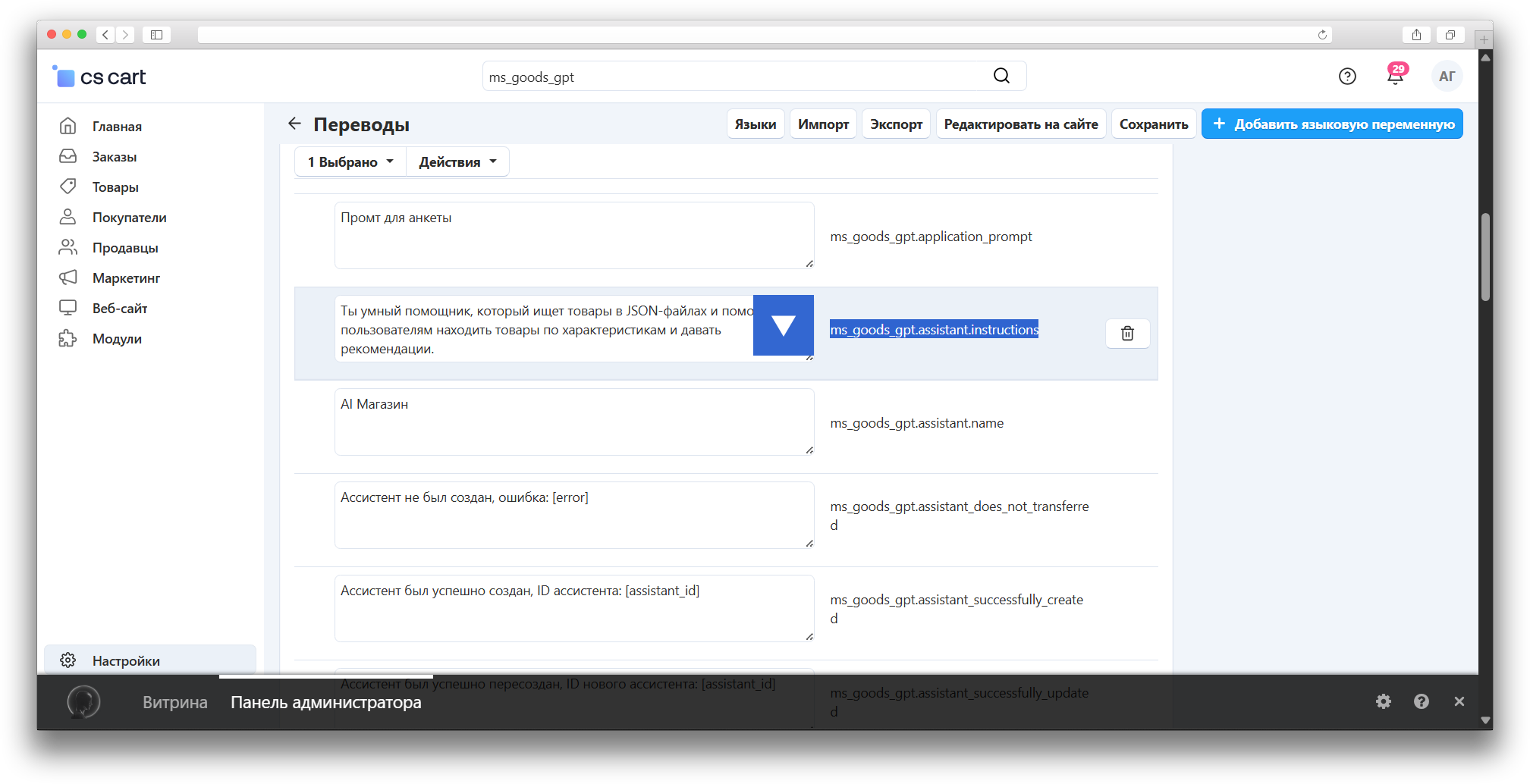
Task: Click the blue triangle overlay on instructions field
Action: 783,325
